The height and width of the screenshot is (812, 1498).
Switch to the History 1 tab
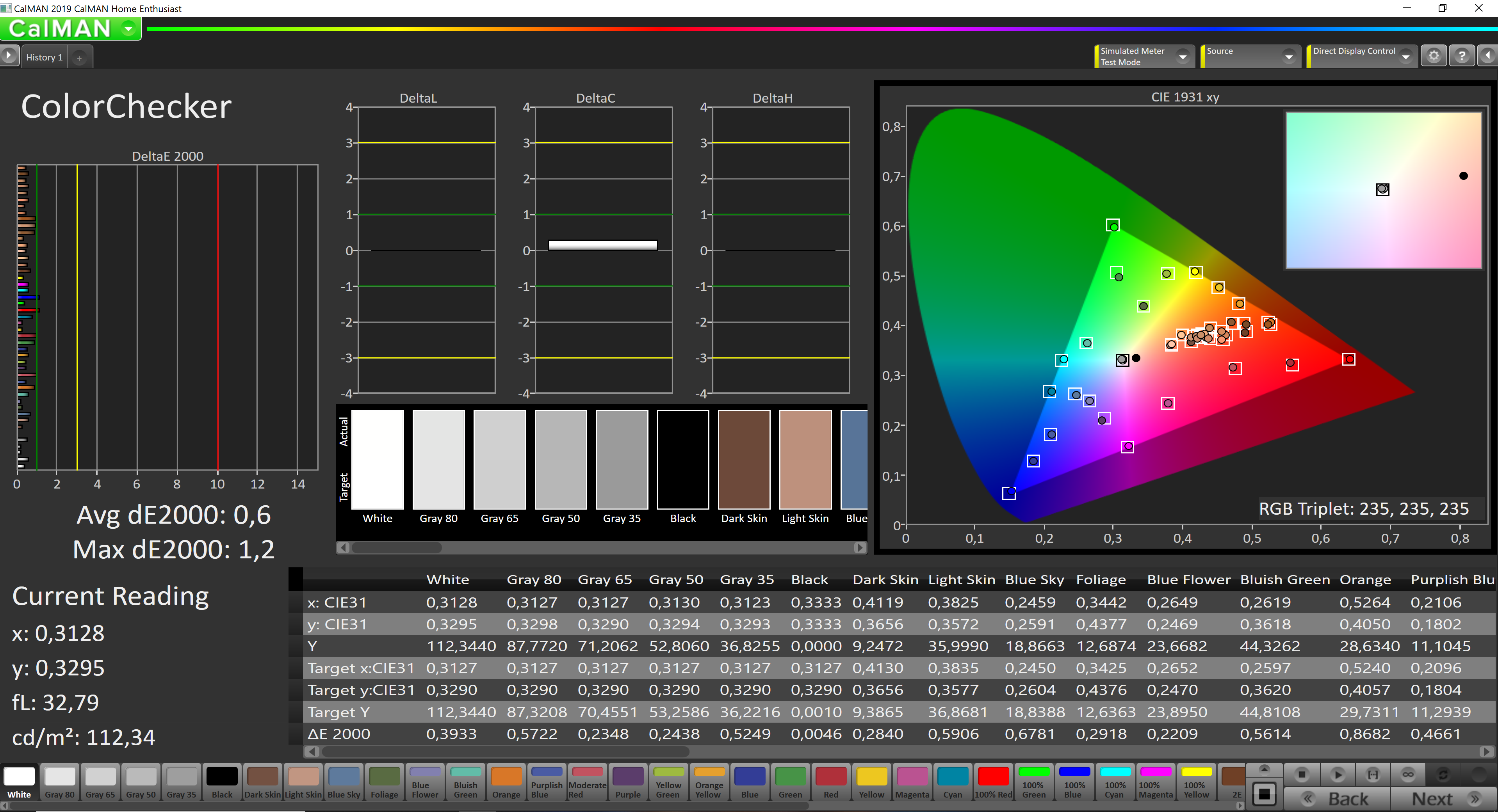click(x=44, y=57)
